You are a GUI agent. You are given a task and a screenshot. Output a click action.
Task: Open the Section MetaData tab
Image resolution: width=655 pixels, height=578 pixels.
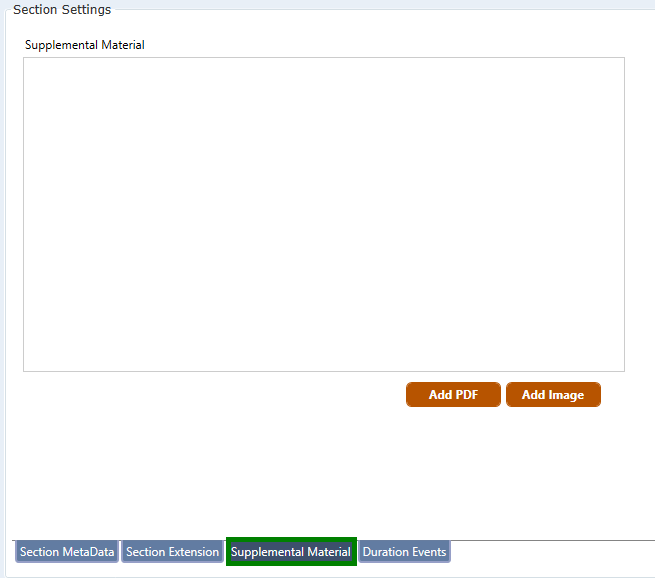67,552
